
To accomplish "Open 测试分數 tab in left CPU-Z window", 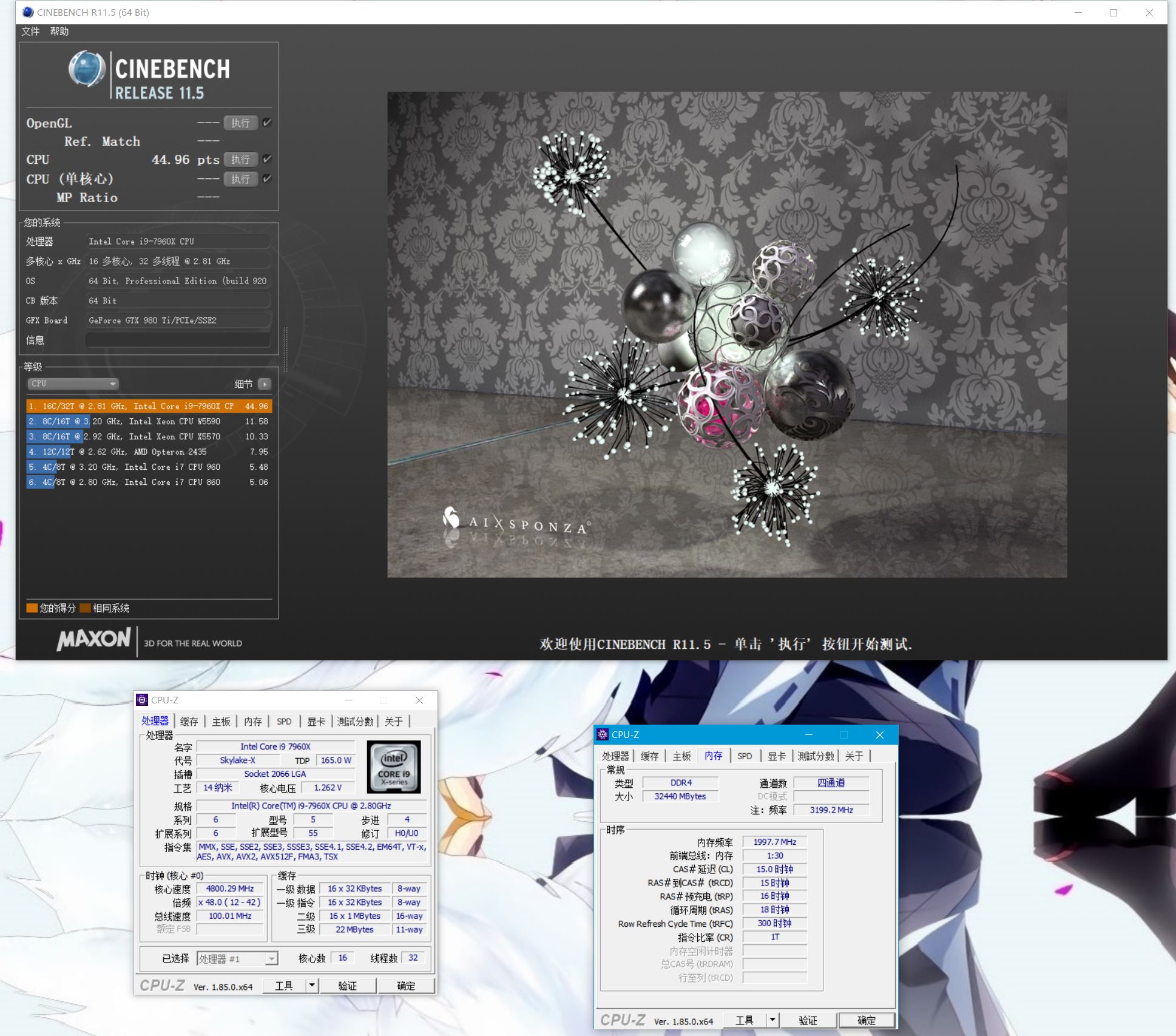I will point(356,721).
